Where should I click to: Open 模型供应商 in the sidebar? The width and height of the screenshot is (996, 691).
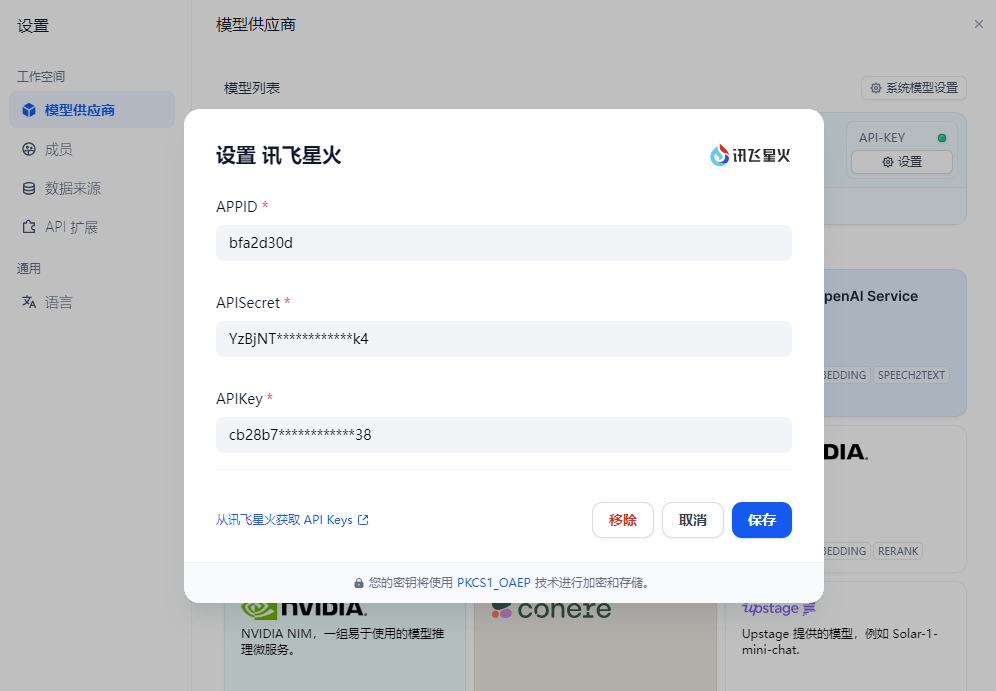(92, 110)
